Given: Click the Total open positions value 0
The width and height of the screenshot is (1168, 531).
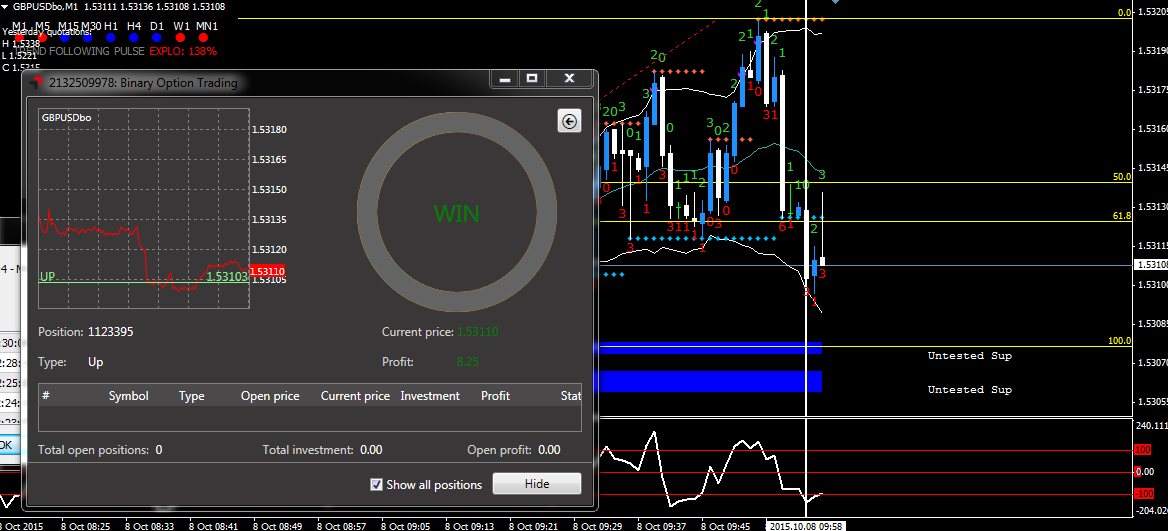Looking at the screenshot, I should tap(159, 450).
